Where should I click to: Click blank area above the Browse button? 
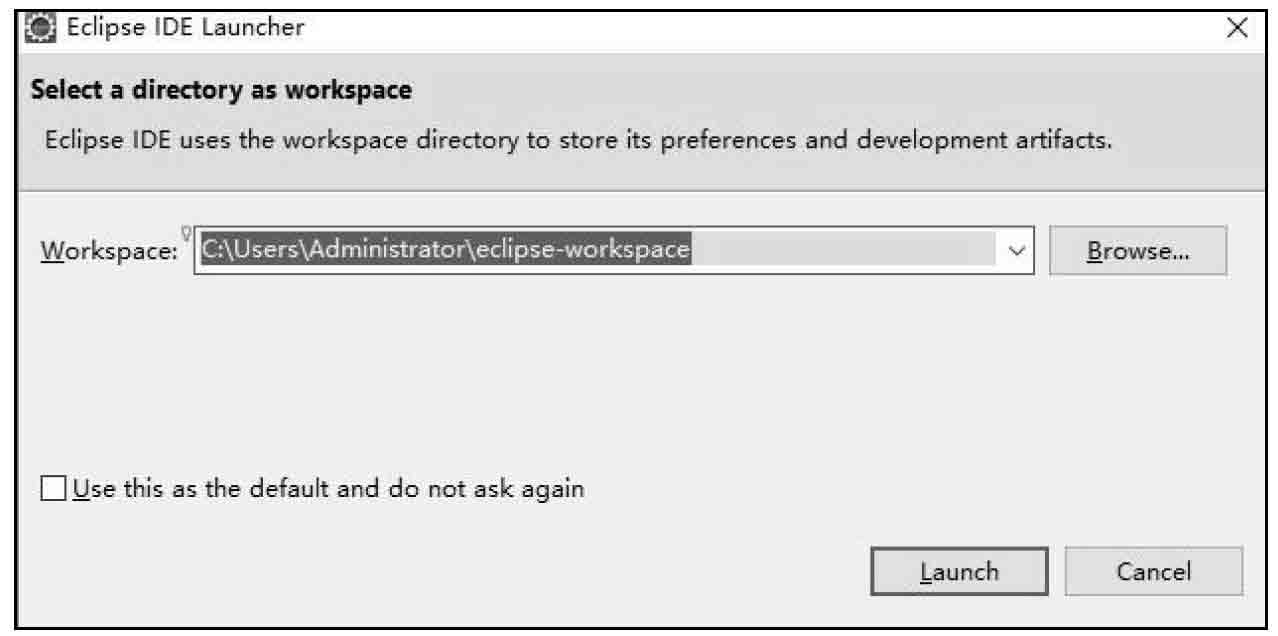point(1137,205)
